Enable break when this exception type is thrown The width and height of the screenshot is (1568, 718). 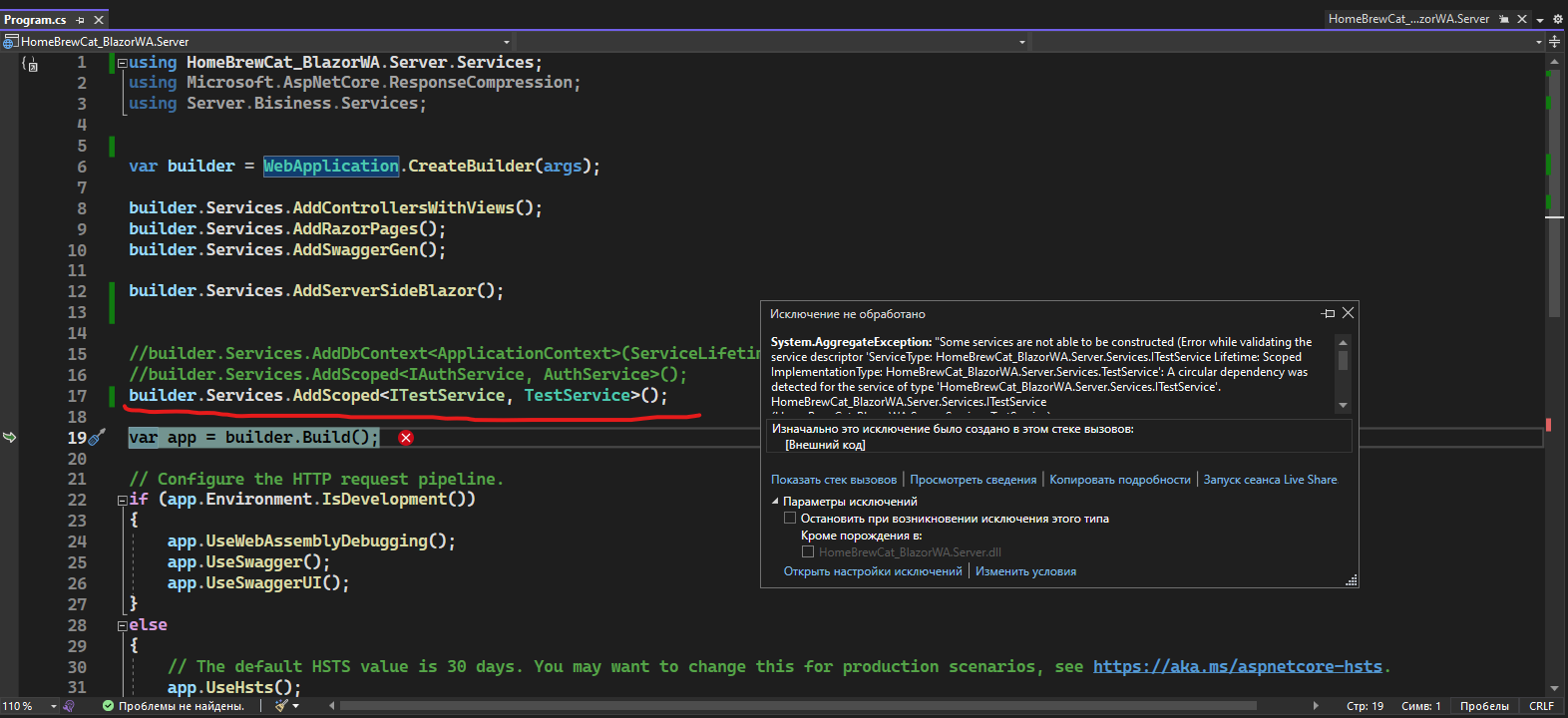click(790, 519)
